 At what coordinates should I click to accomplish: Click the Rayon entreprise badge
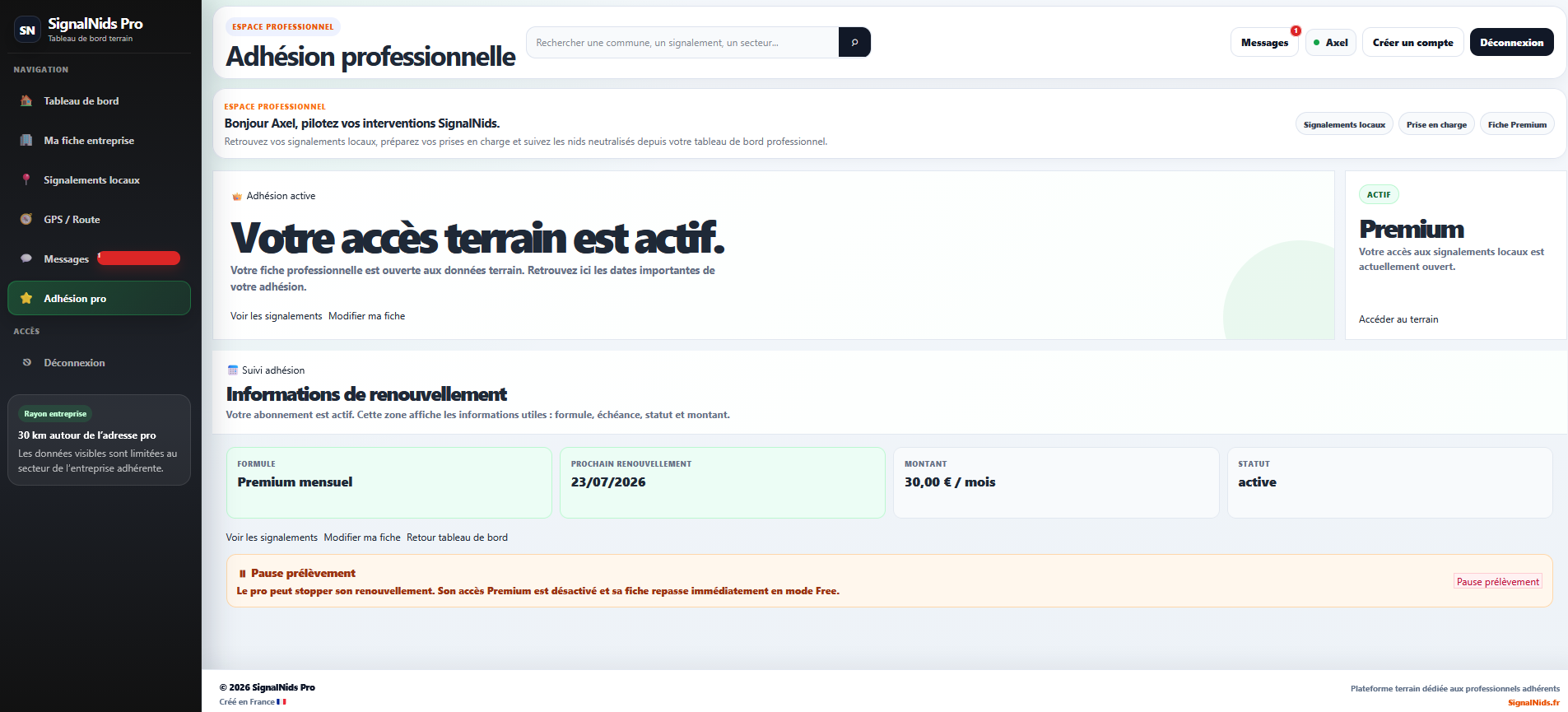coord(55,414)
